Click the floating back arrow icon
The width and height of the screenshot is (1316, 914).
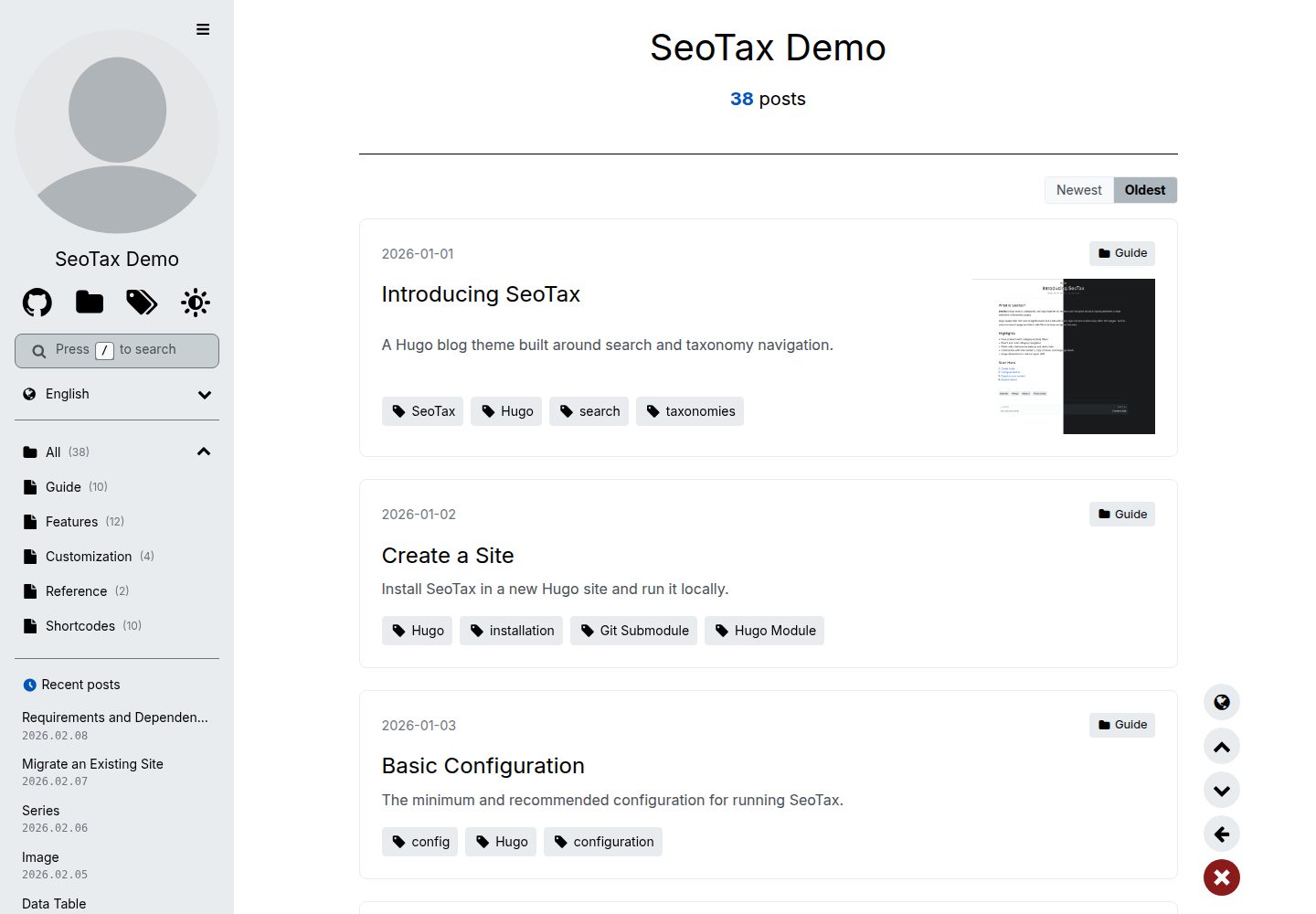(1222, 834)
